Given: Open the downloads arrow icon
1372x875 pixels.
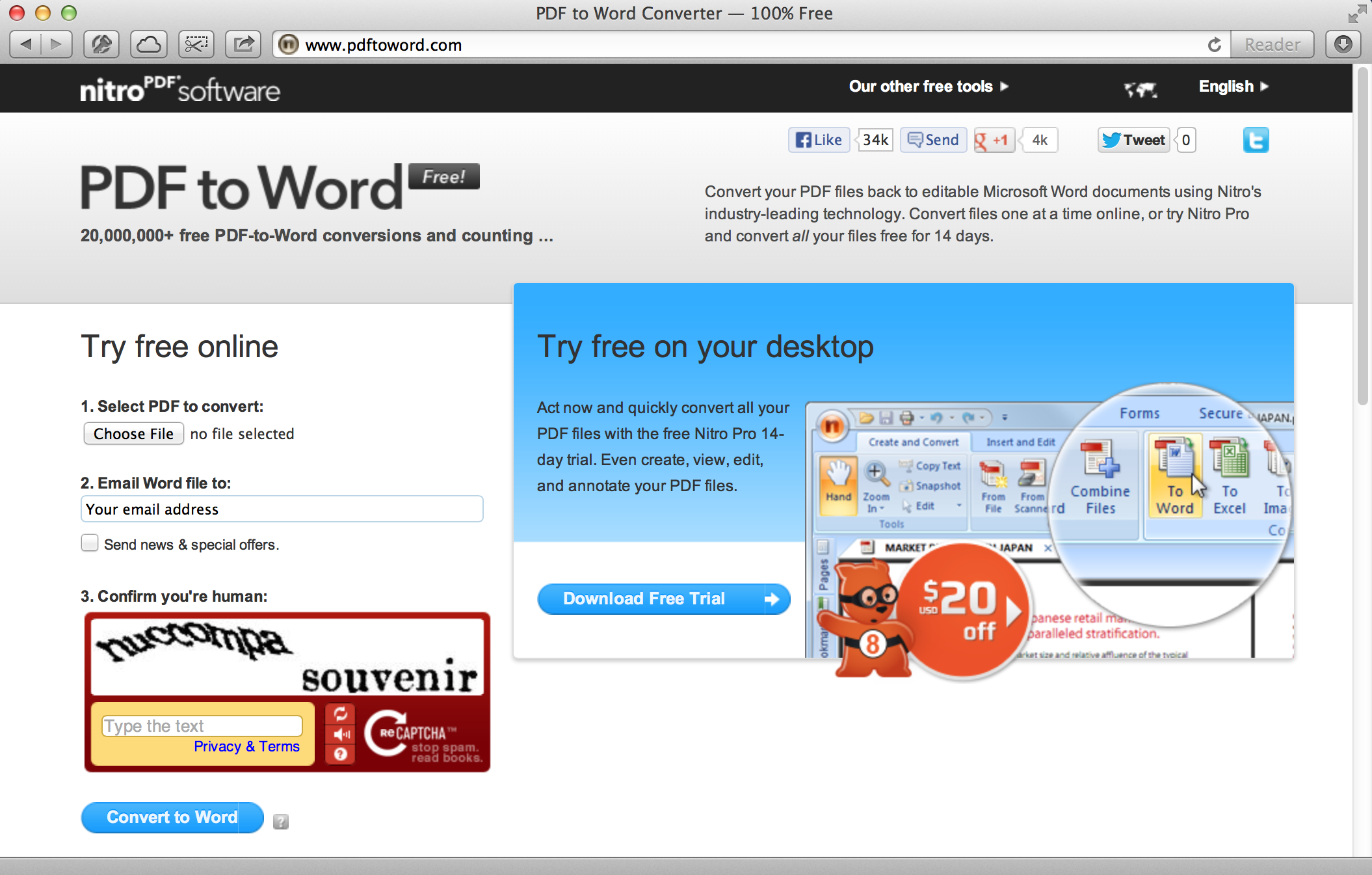Looking at the screenshot, I should (1343, 44).
